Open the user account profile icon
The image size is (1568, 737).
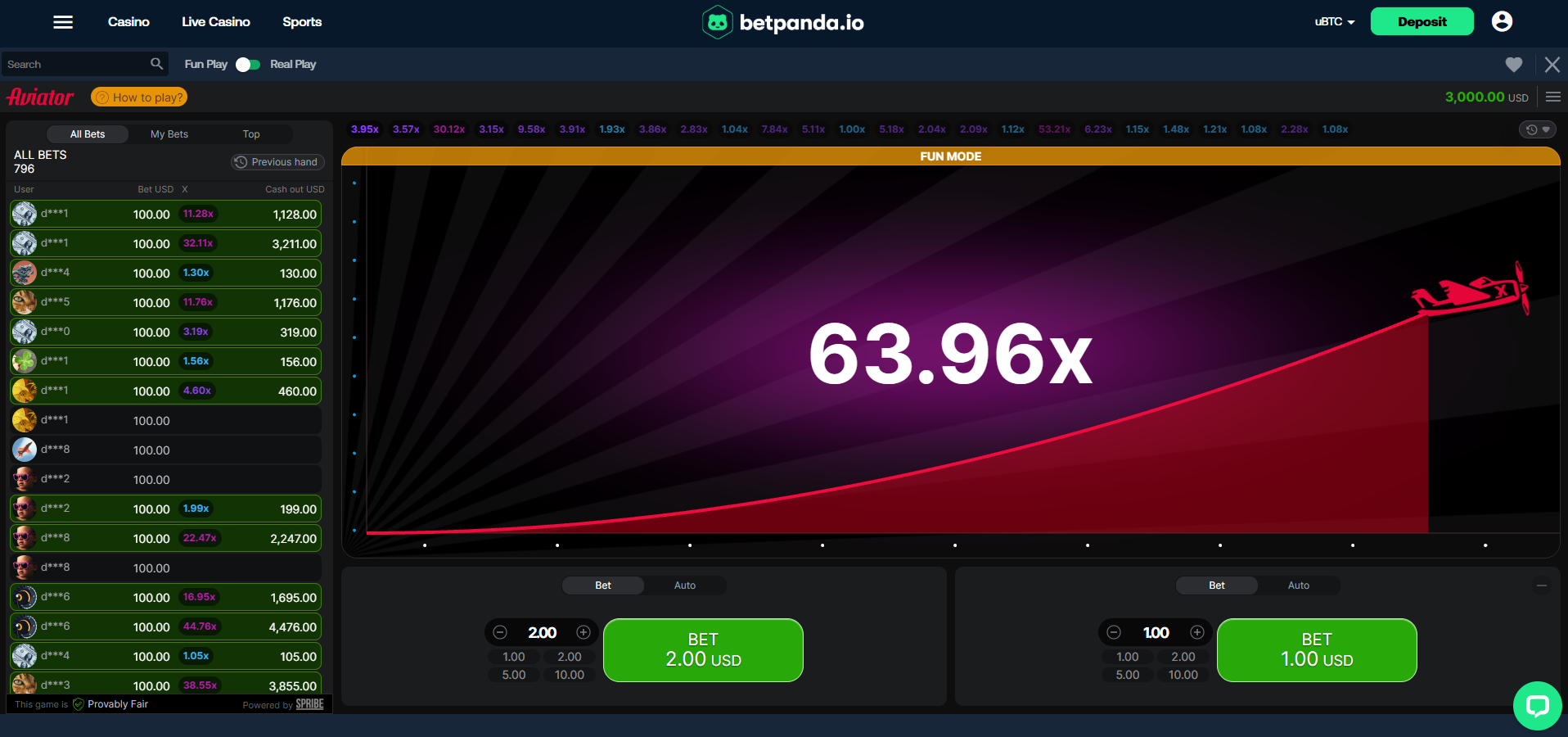[x=1502, y=22]
